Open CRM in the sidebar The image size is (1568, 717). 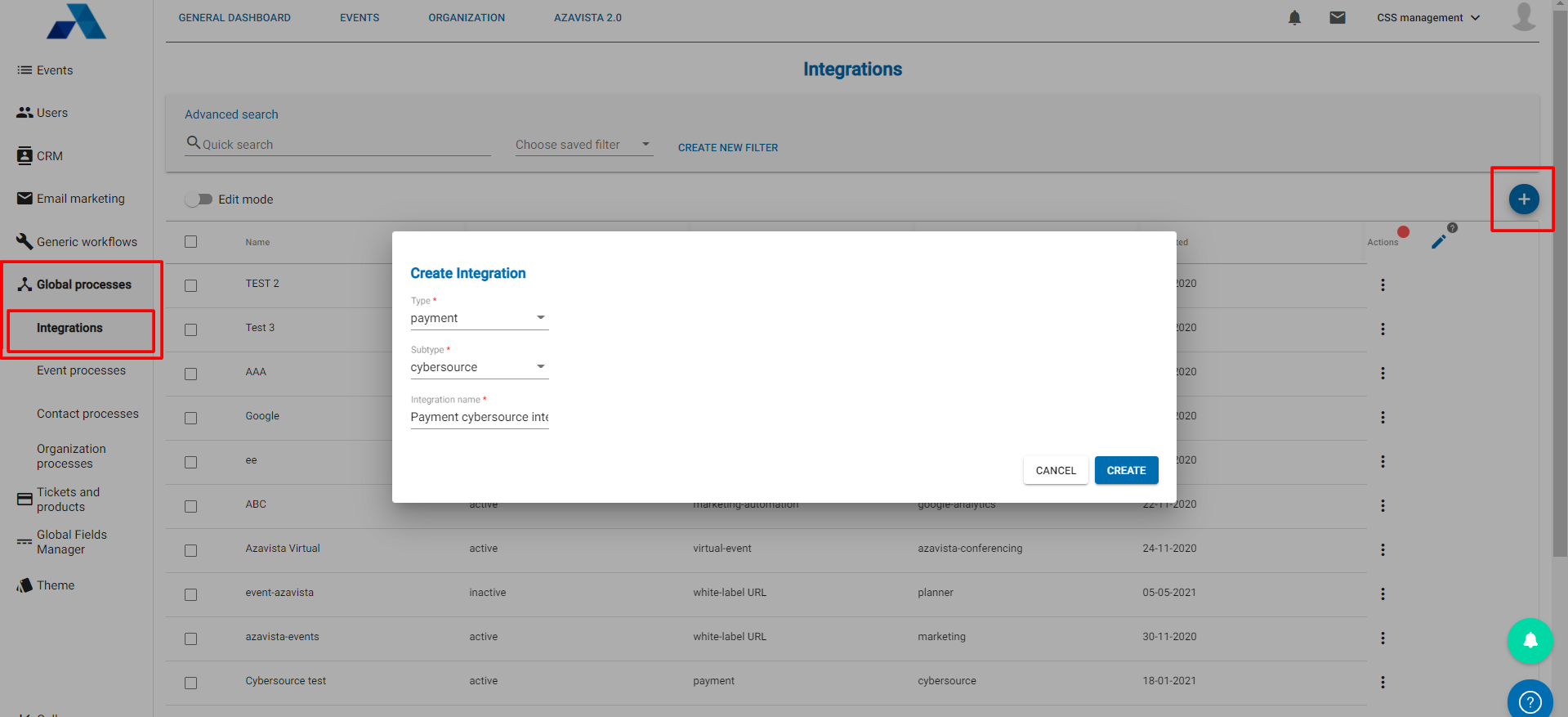pyautogui.click(x=40, y=156)
